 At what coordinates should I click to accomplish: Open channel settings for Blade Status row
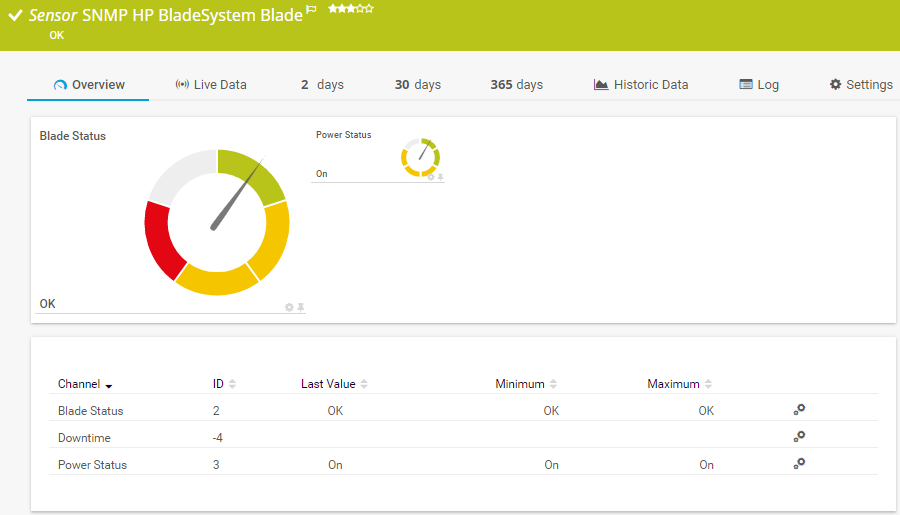799,410
